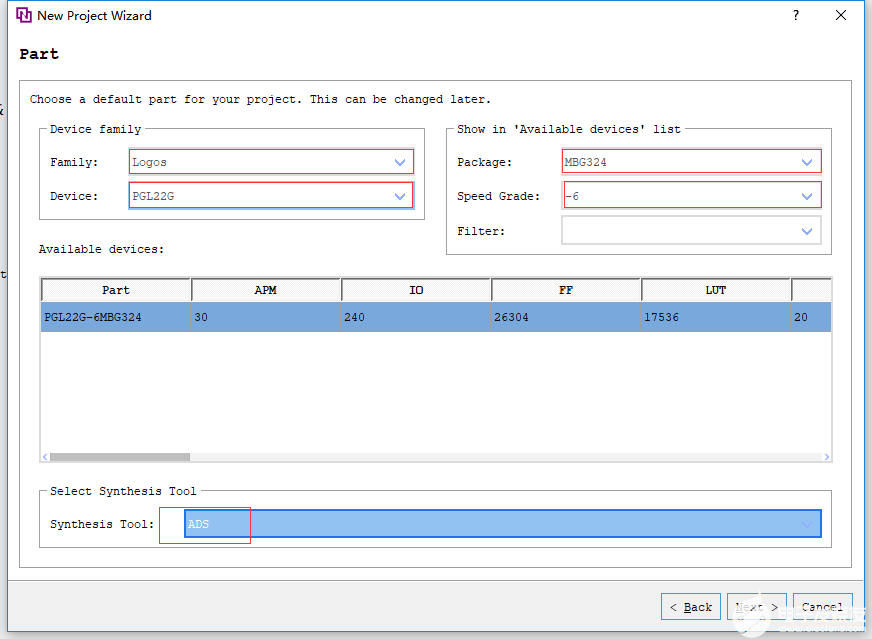
Task: Click the devices list horizontal scrollbar thumb
Action: coord(120,457)
